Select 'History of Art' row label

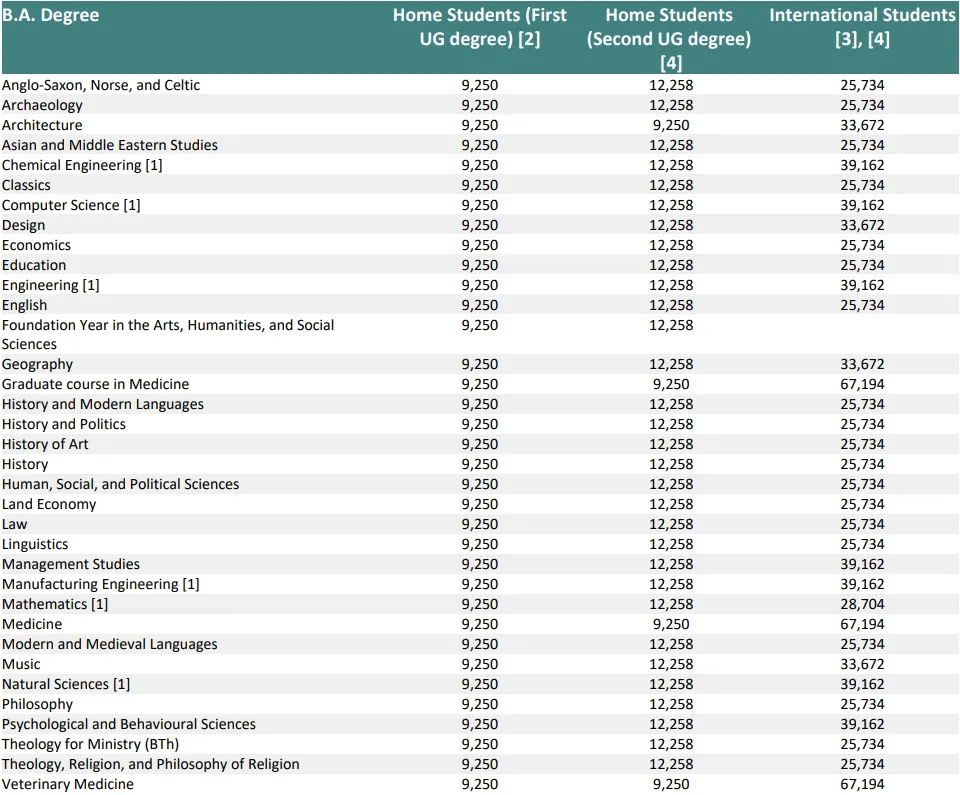pos(45,444)
